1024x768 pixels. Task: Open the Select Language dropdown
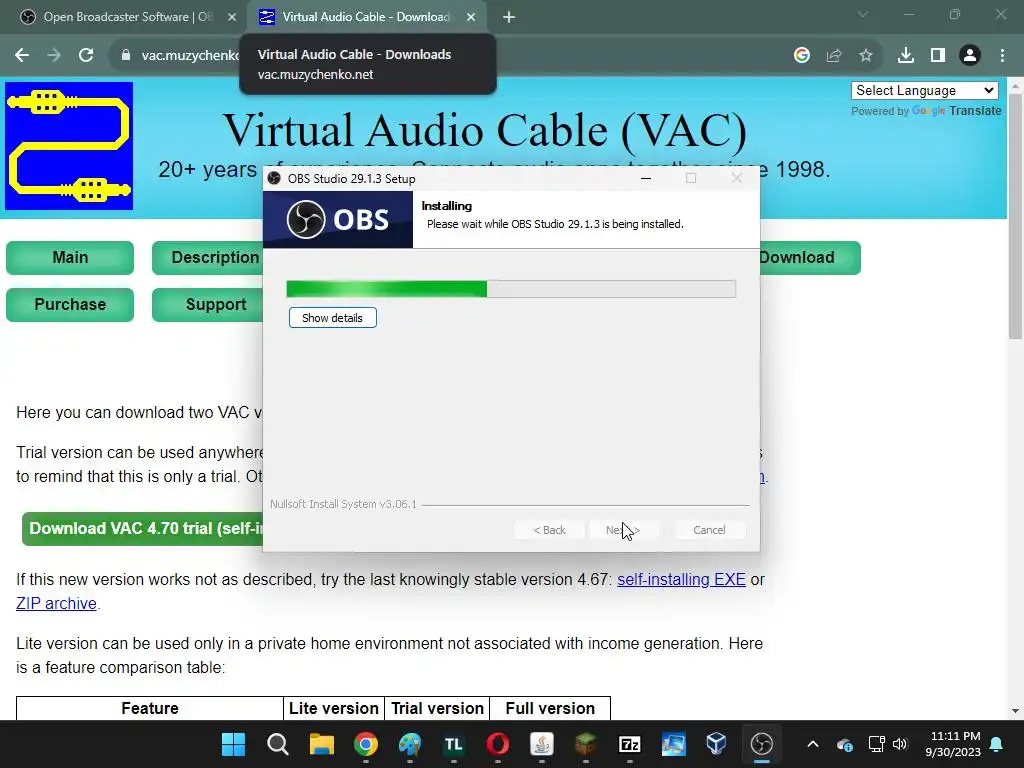pos(925,91)
